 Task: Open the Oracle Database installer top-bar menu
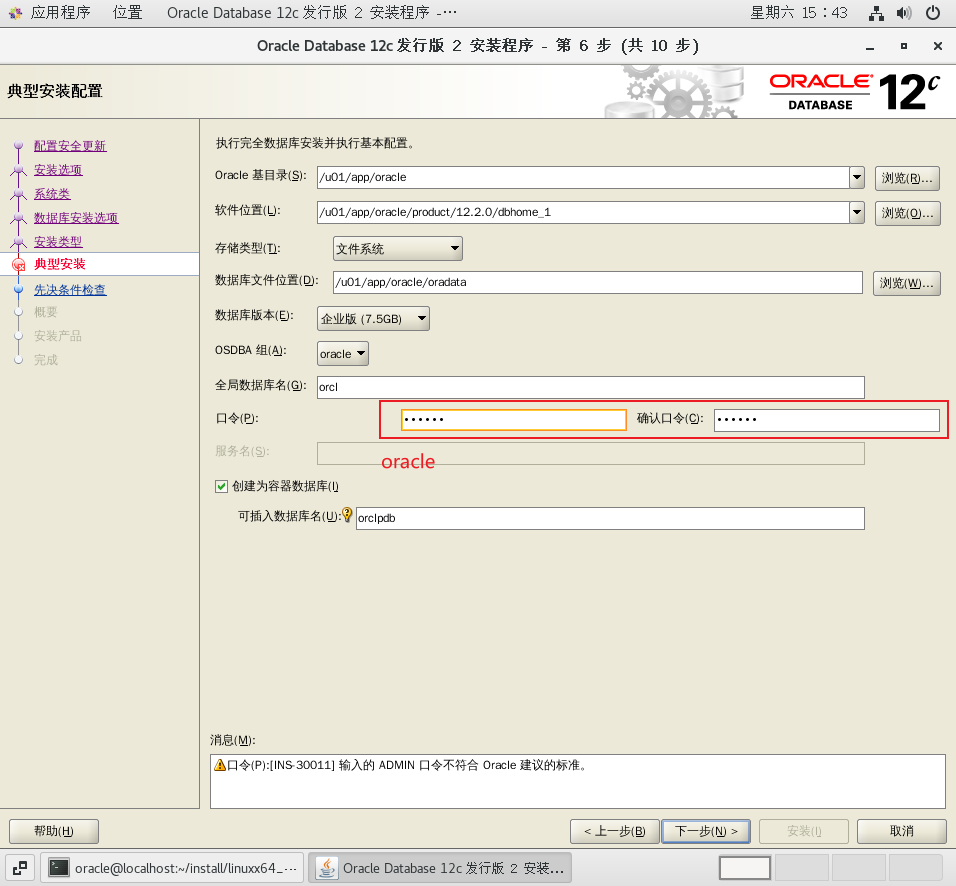click(x=312, y=13)
